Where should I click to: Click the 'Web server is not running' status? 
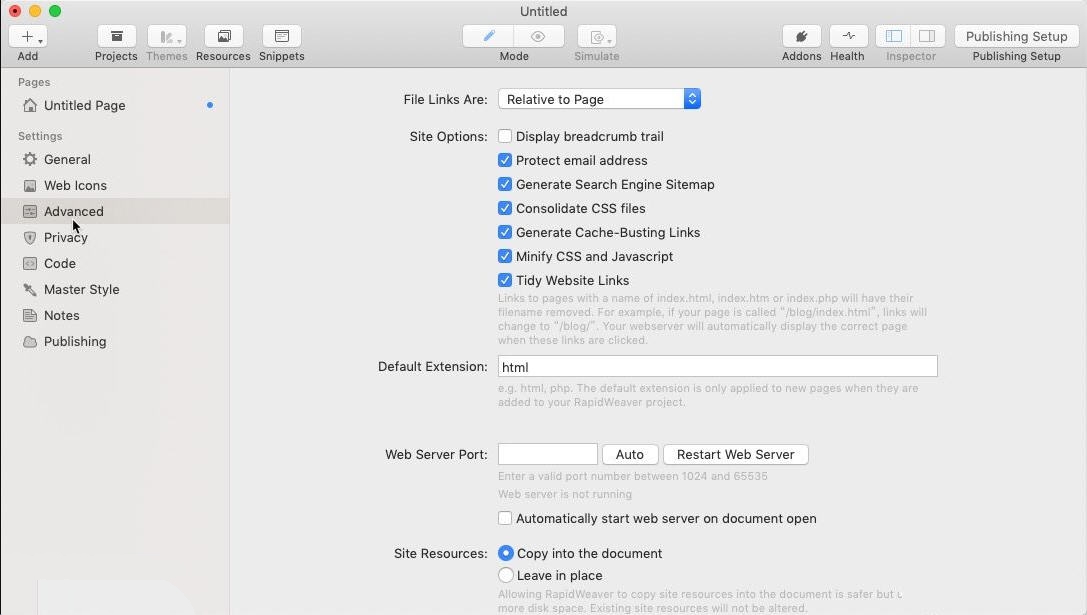565,494
